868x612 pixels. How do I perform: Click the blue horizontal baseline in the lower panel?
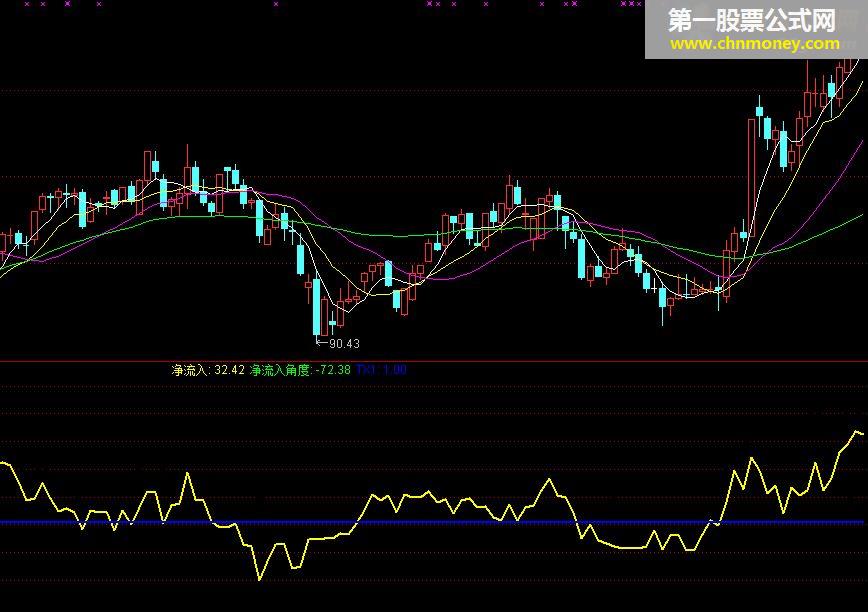[x=432, y=522]
